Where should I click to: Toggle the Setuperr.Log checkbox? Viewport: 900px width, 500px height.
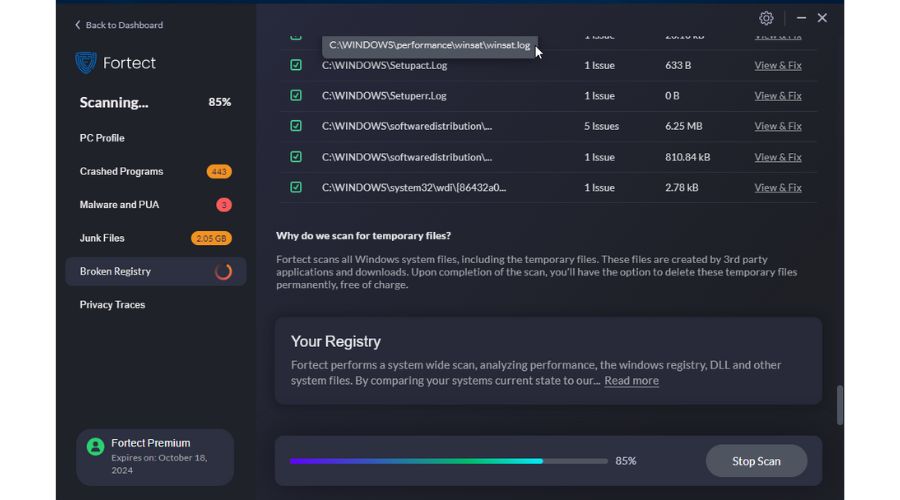point(296,96)
